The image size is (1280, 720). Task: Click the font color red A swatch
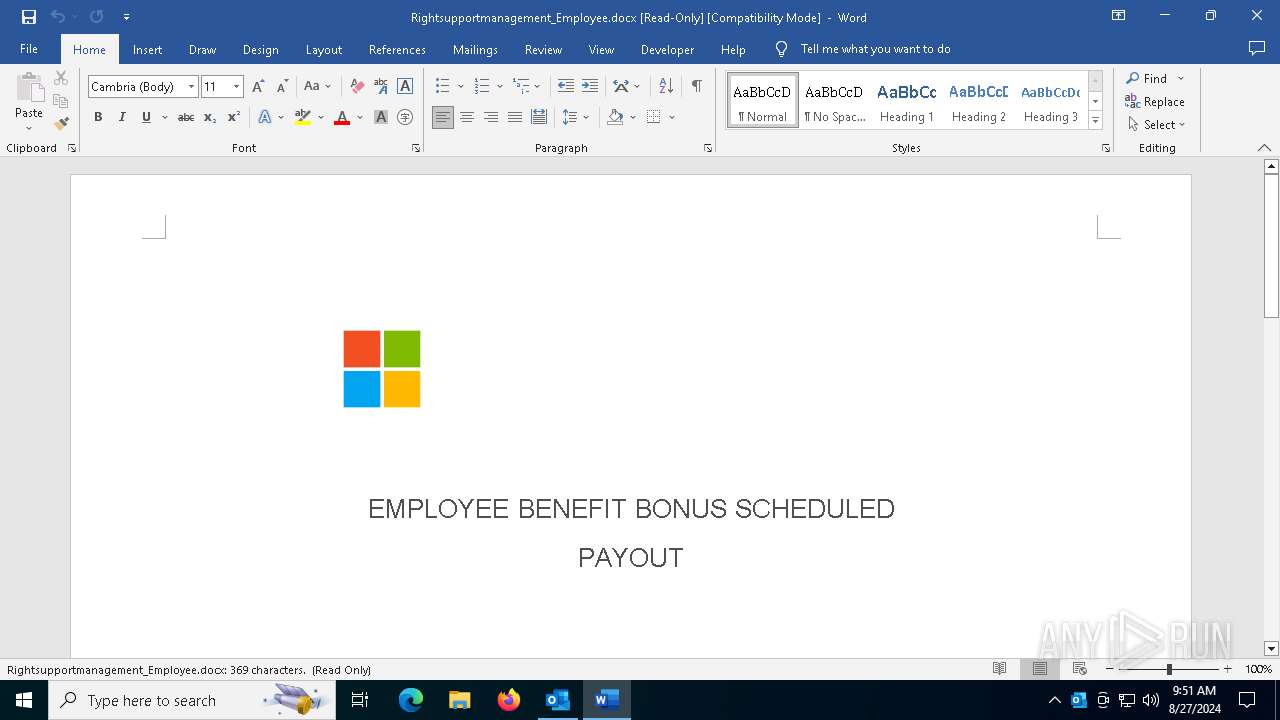click(x=342, y=117)
